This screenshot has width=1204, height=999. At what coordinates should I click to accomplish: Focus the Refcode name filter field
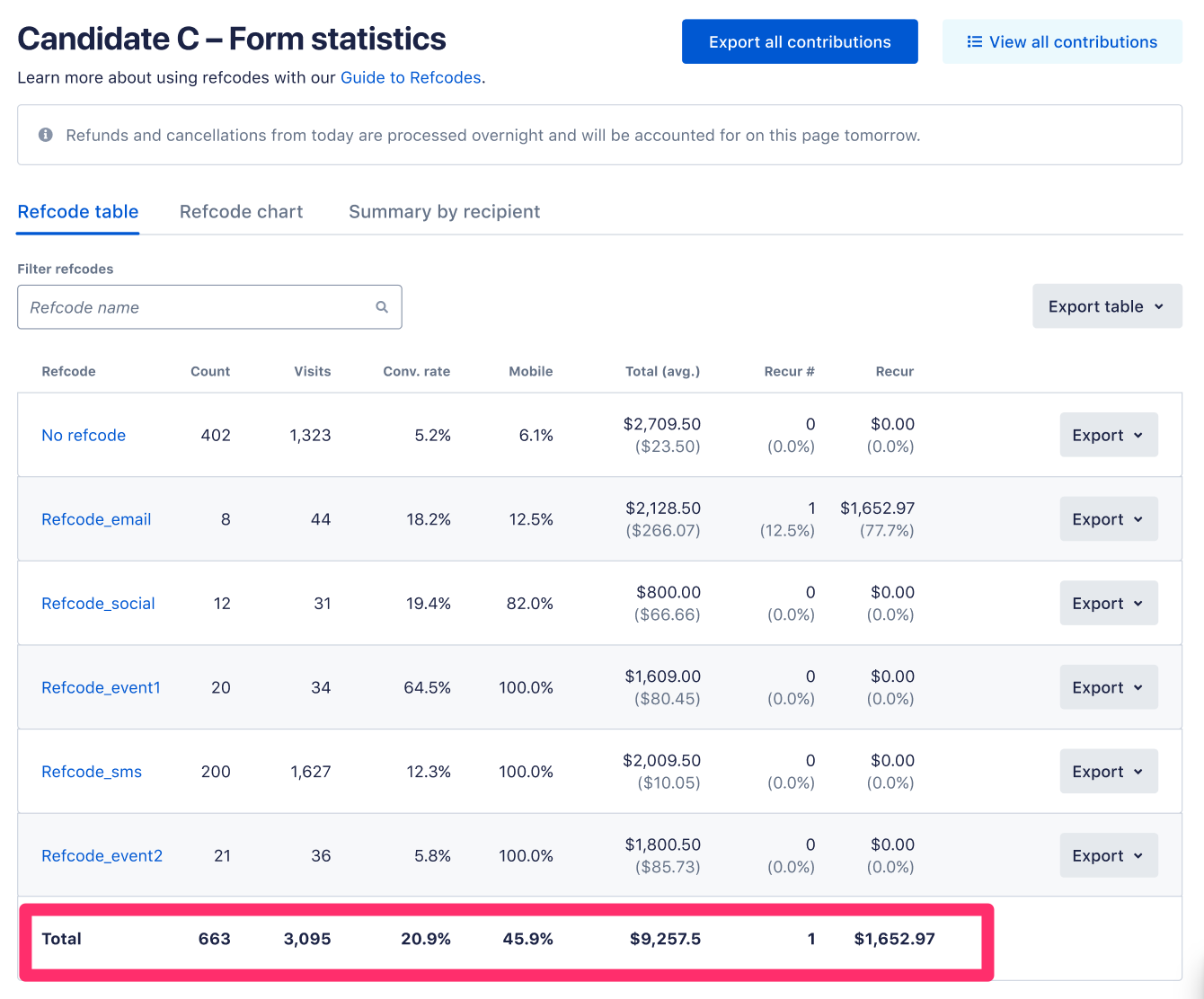click(x=198, y=307)
